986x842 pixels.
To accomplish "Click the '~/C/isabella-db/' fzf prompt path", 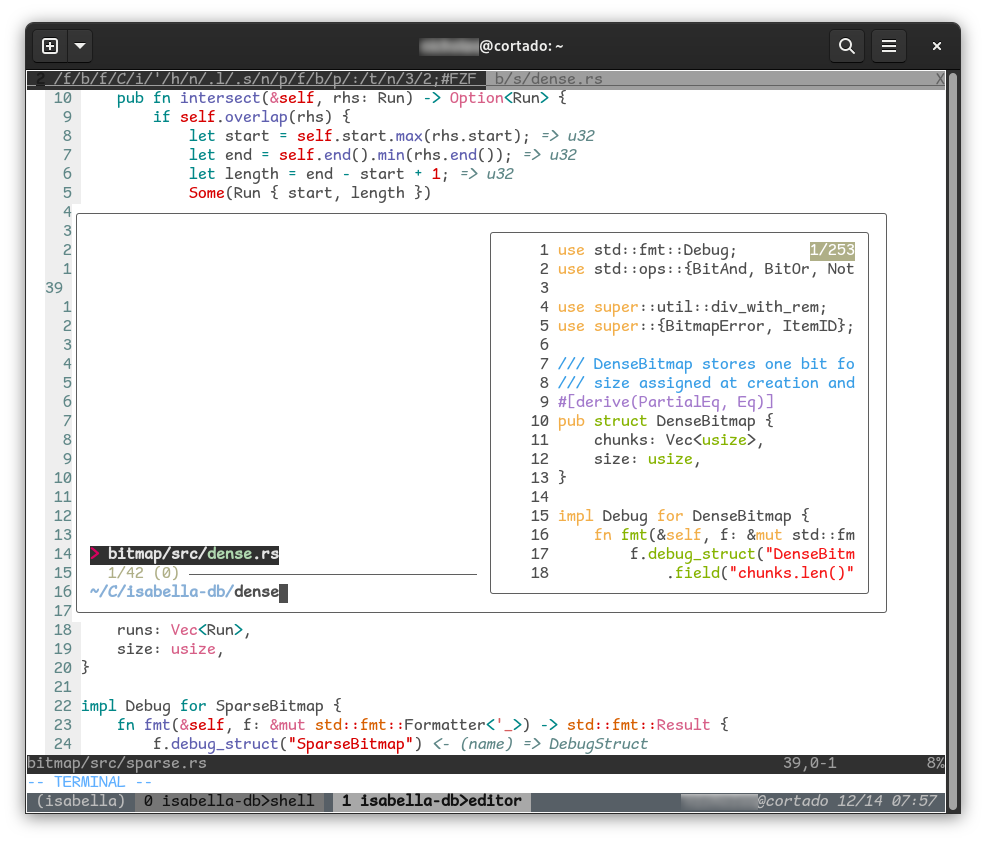I will (162, 592).
